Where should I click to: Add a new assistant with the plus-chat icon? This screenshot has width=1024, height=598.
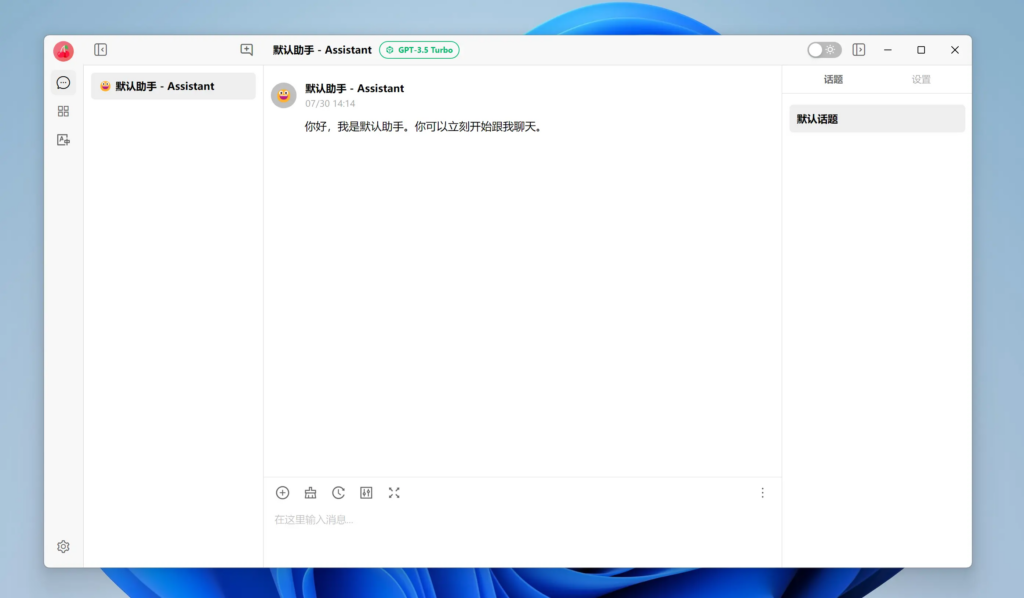pyautogui.click(x=246, y=50)
